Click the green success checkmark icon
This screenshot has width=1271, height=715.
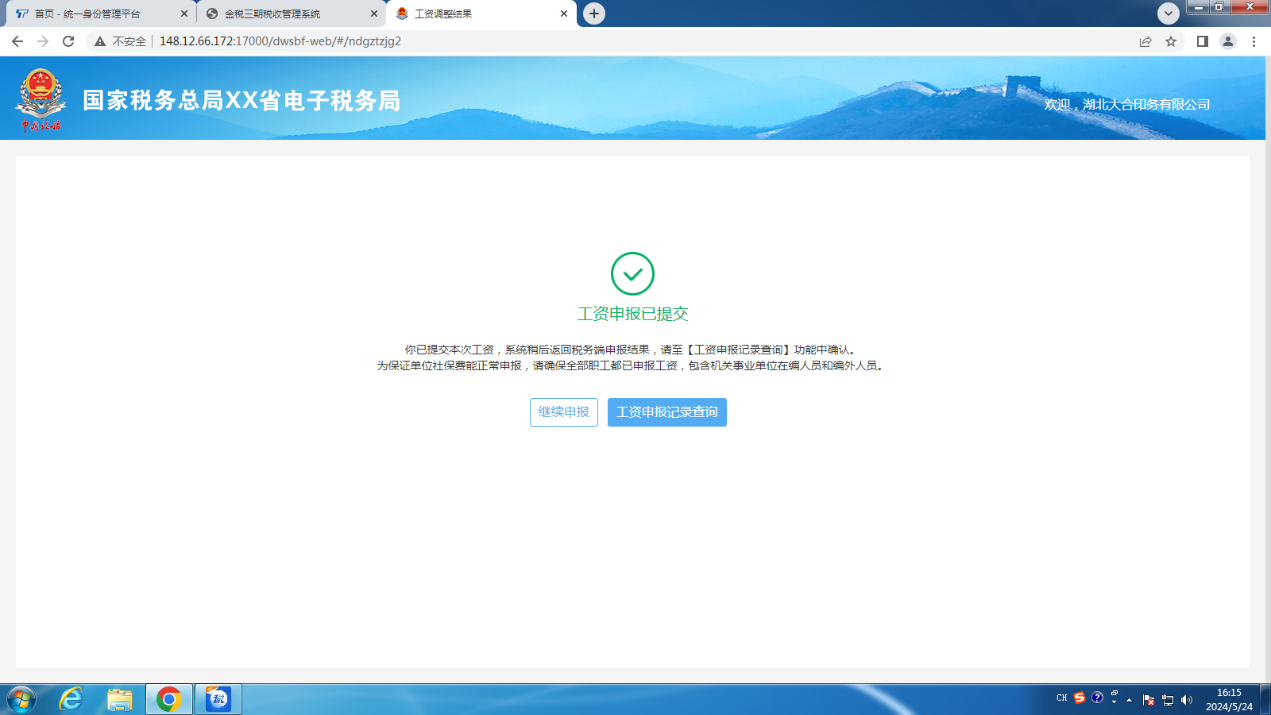click(632, 274)
